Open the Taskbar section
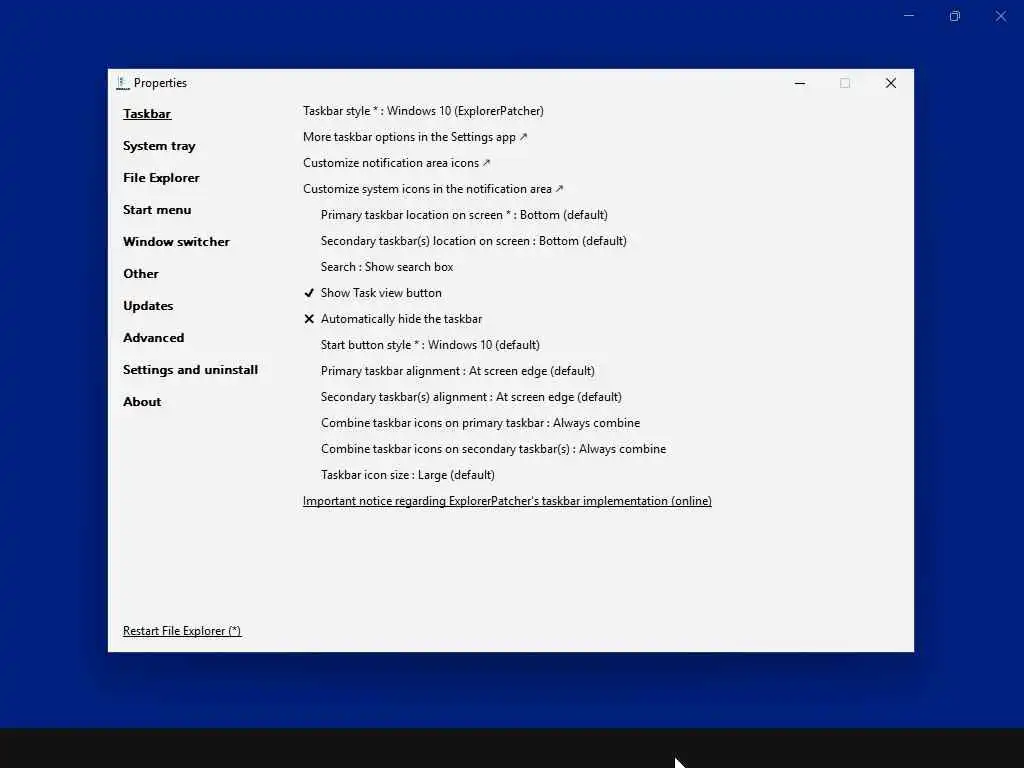Image resolution: width=1024 pixels, height=768 pixels. tap(147, 114)
